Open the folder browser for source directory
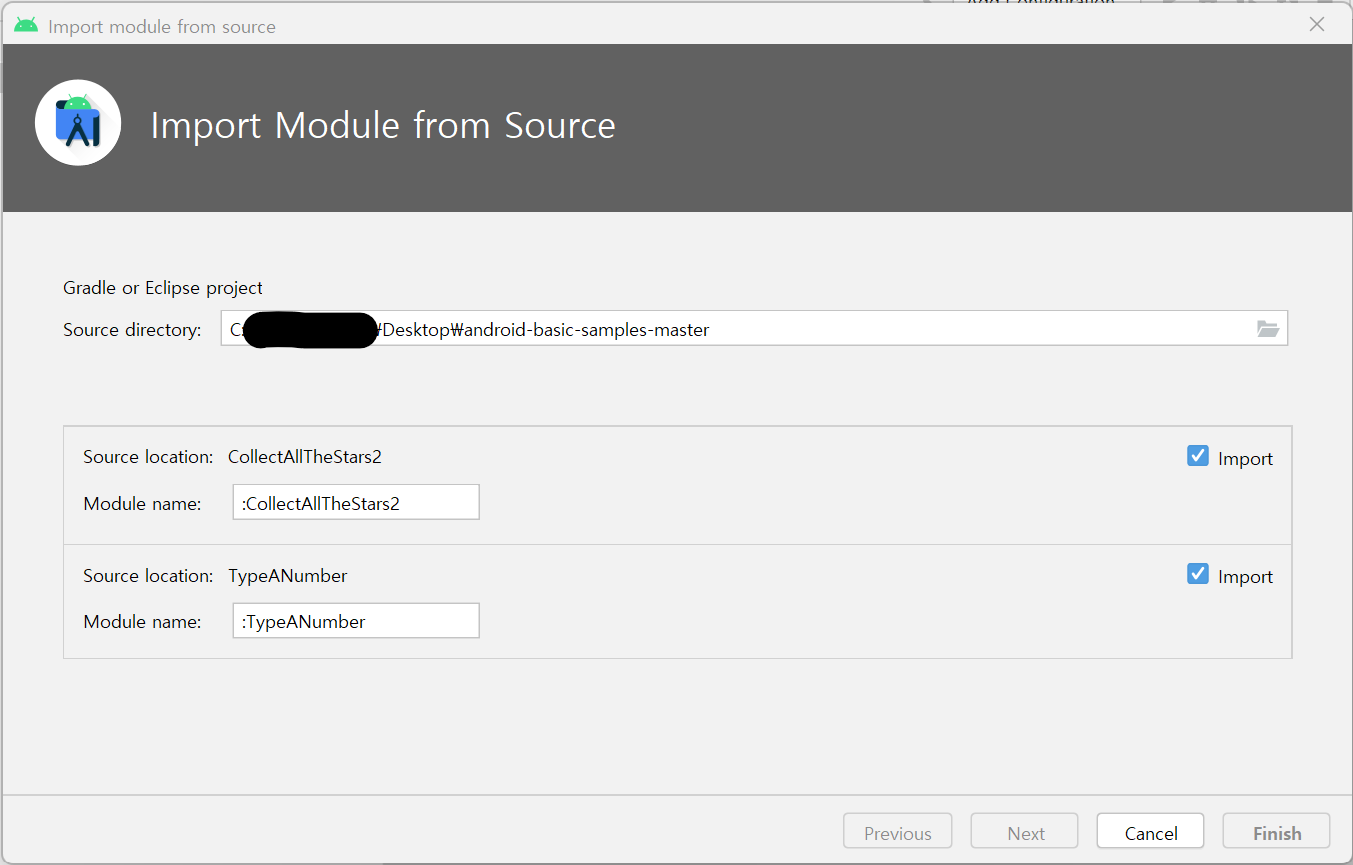Viewport: 1353px width, 865px height. [1268, 328]
